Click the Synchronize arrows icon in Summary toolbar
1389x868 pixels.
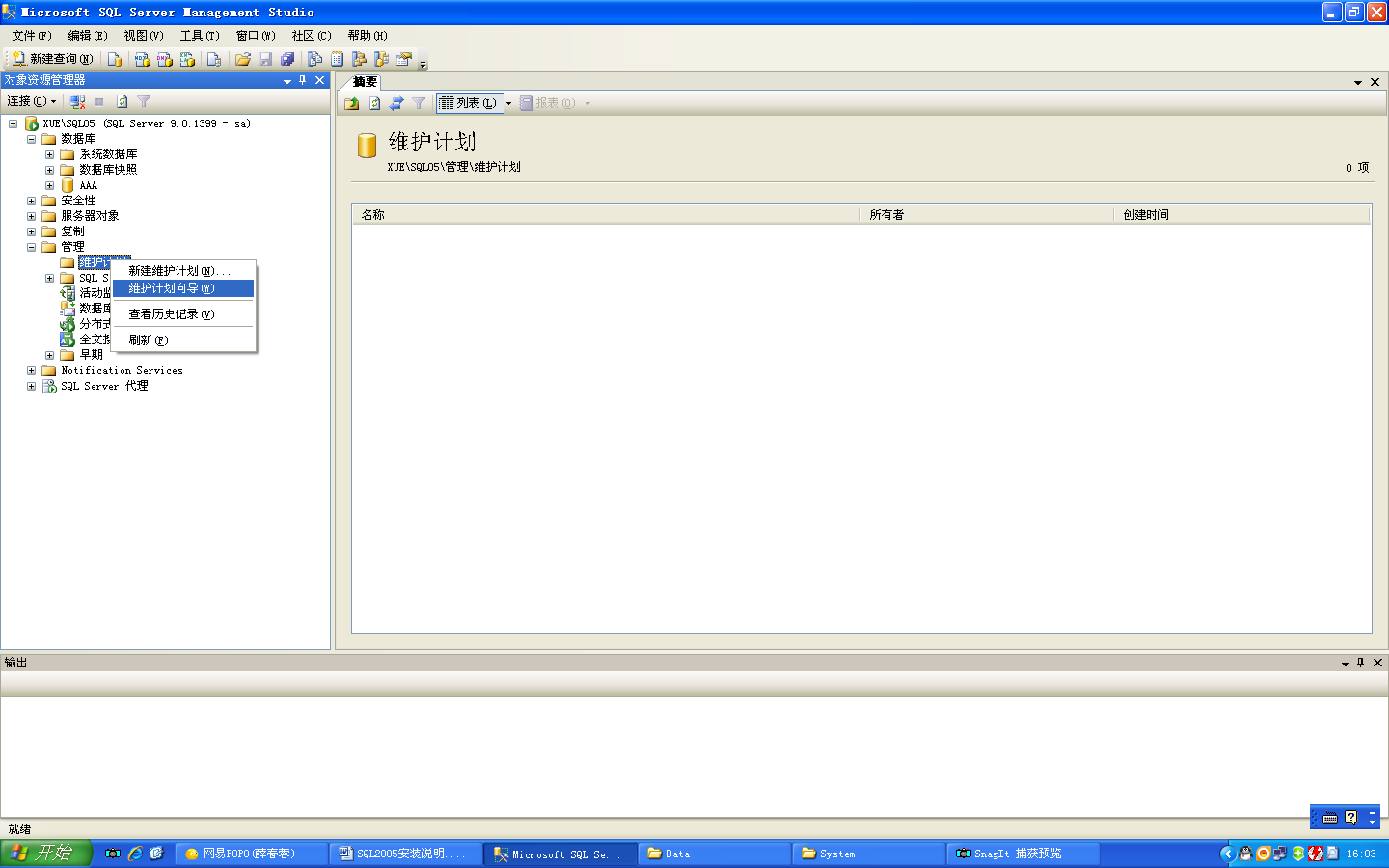396,103
